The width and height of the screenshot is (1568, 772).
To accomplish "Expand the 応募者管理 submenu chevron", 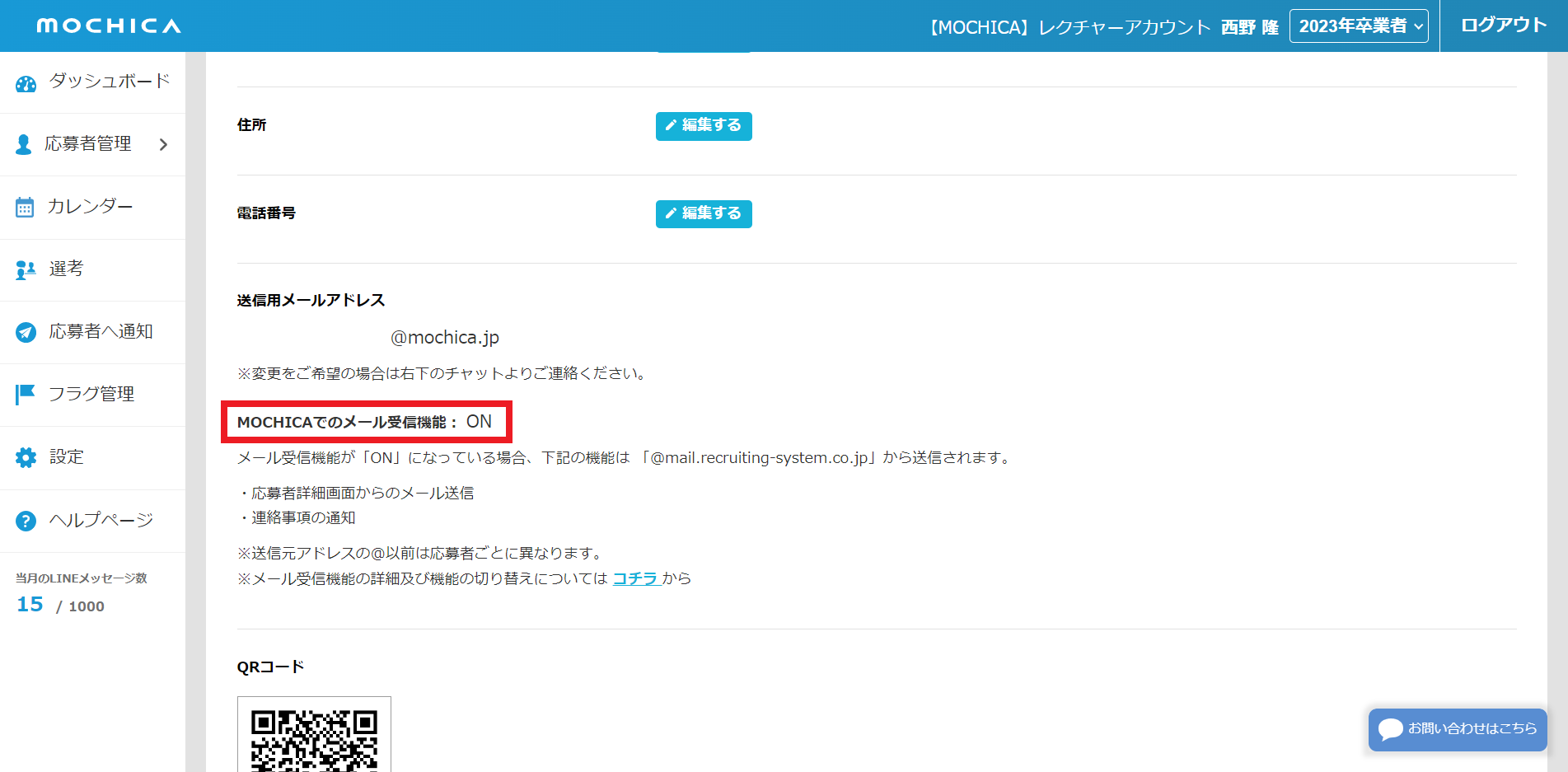I will tap(163, 145).
